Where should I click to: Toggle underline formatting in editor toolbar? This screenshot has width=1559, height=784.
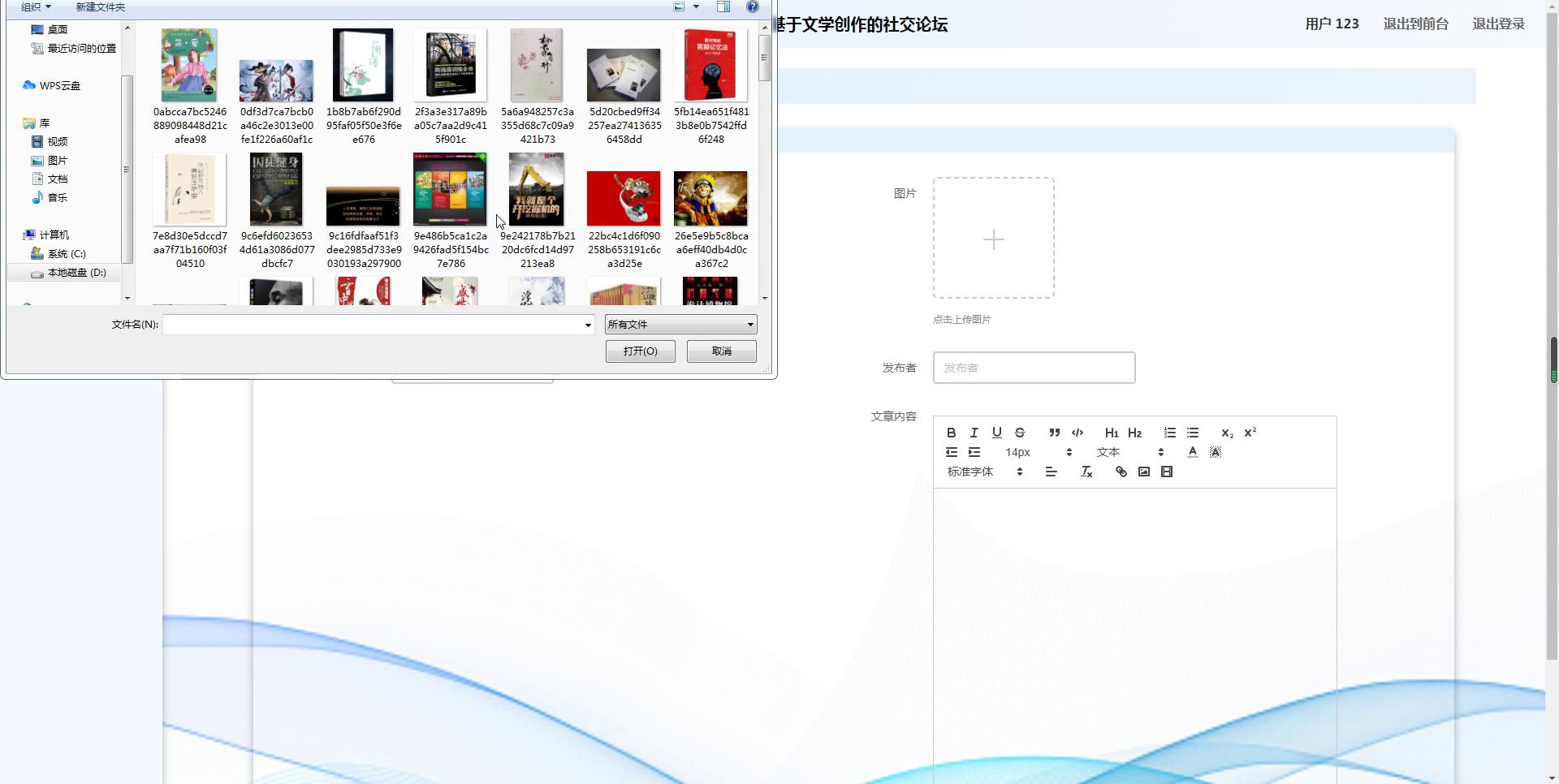coord(996,433)
